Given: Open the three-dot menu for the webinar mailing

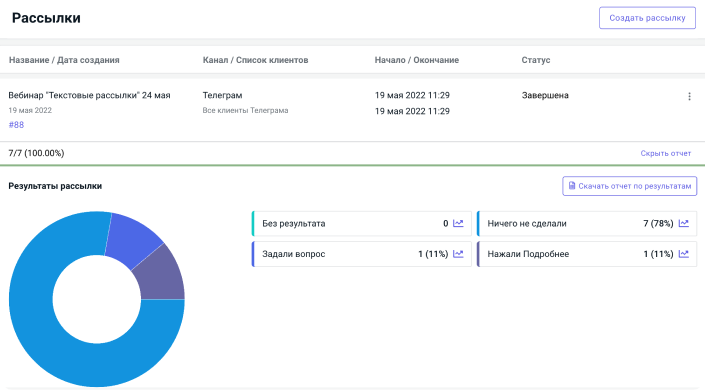Looking at the screenshot, I should point(689,96).
